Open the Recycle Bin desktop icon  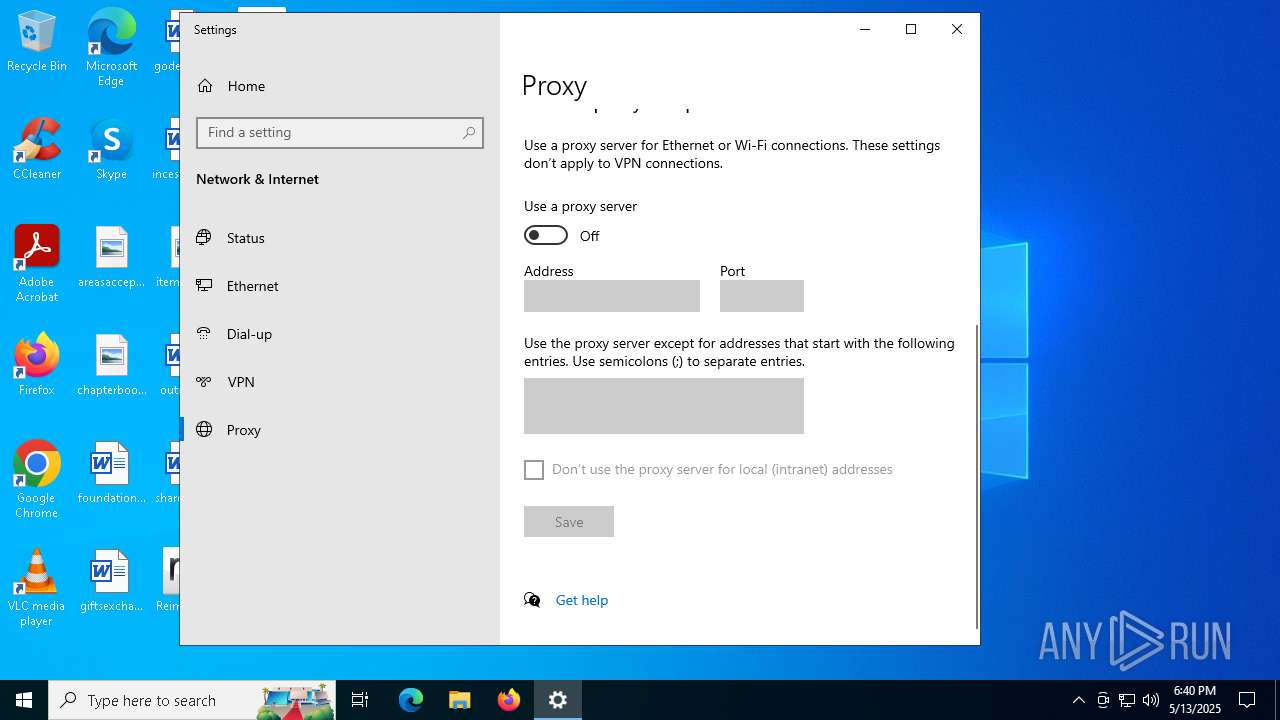coord(37,42)
